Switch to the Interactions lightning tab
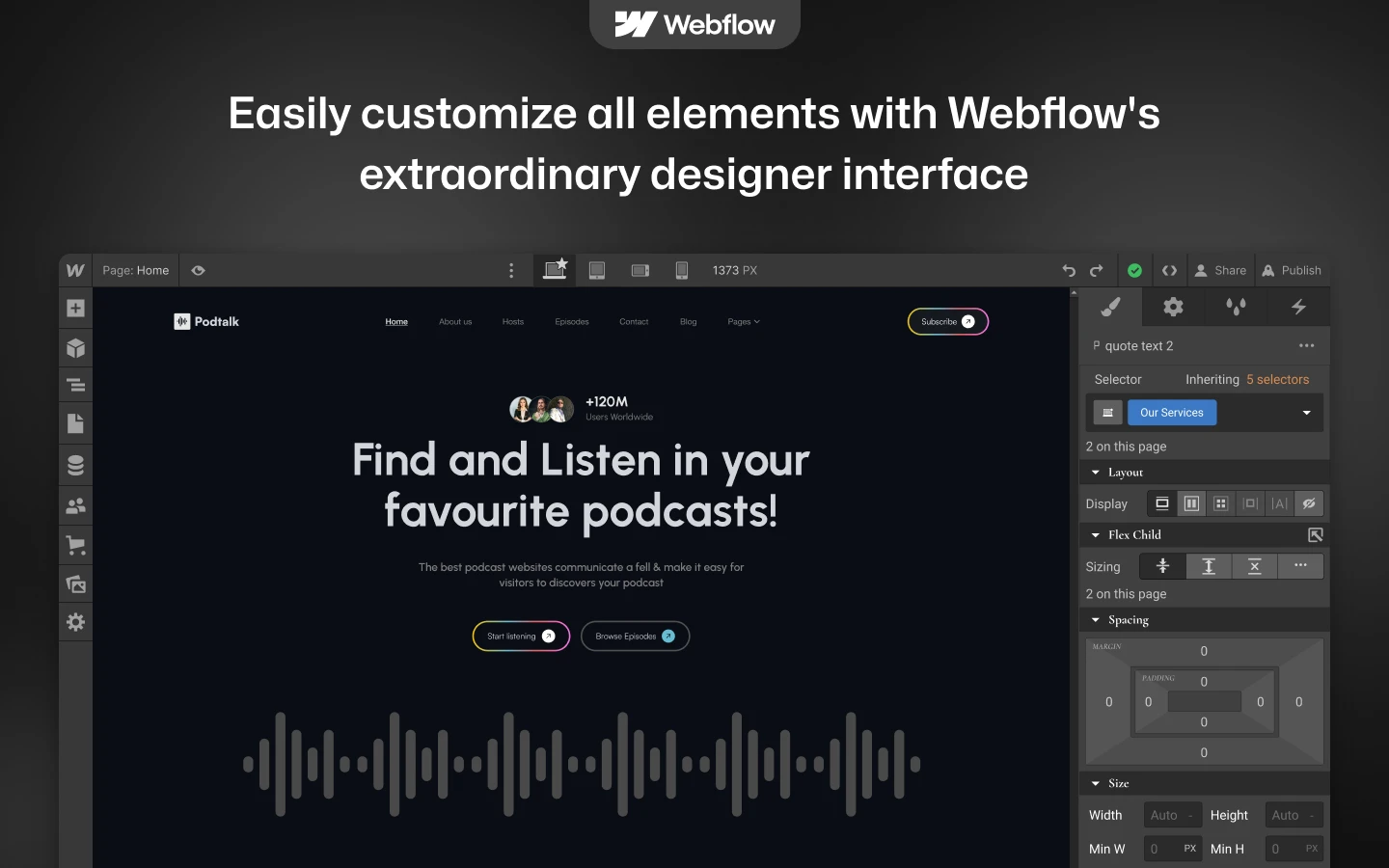The height and width of the screenshot is (868, 1389). pyautogui.click(x=1298, y=307)
